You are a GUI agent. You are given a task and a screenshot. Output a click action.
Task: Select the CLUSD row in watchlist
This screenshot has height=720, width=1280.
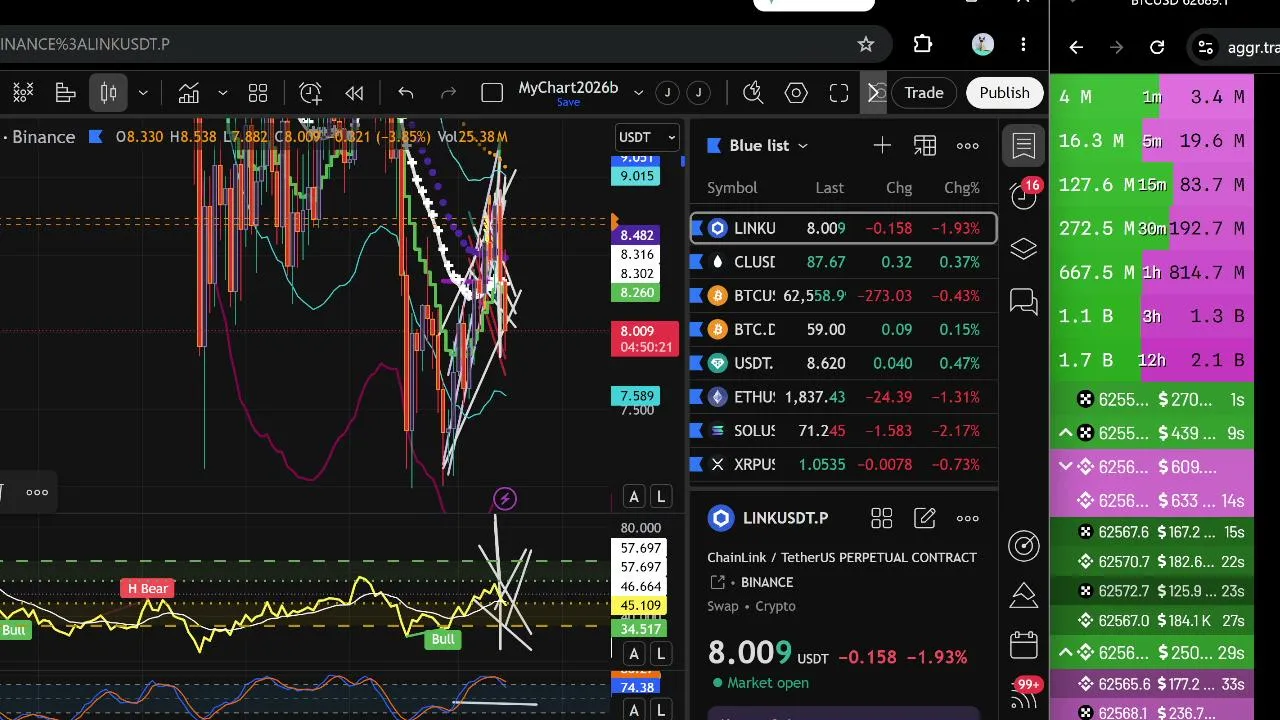point(844,262)
